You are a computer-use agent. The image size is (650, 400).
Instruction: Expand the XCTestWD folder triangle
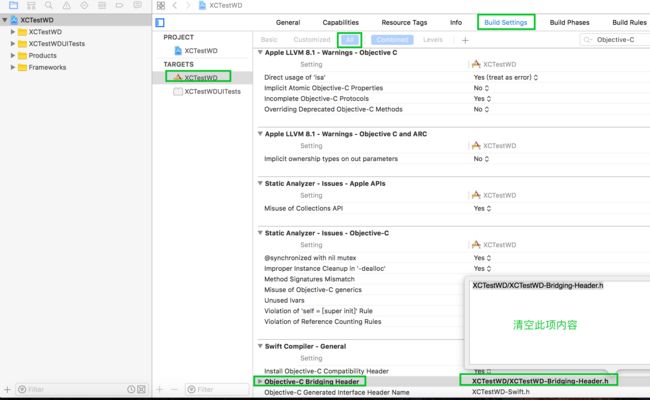pos(13,32)
